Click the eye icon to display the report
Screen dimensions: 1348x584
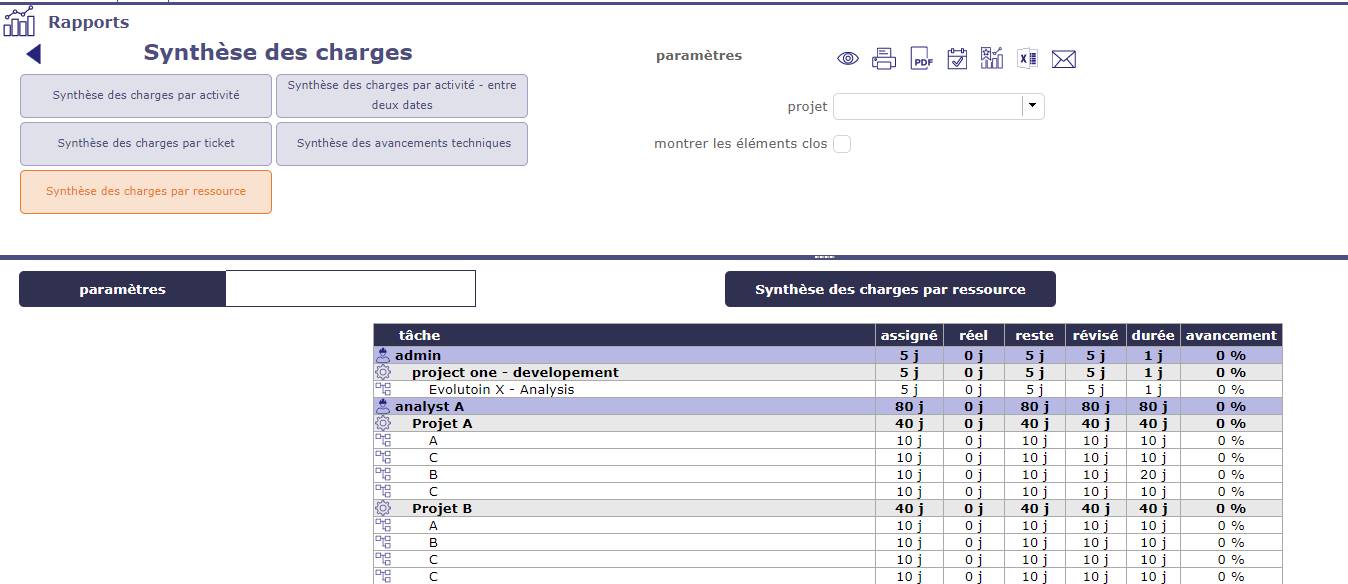tap(848, 59)
